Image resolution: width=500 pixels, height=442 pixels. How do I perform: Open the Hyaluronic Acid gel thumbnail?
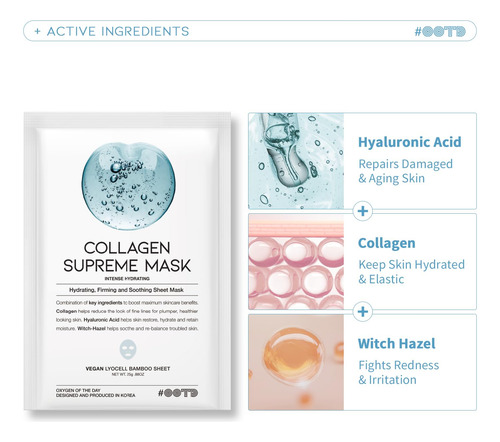tap(296, 161)
